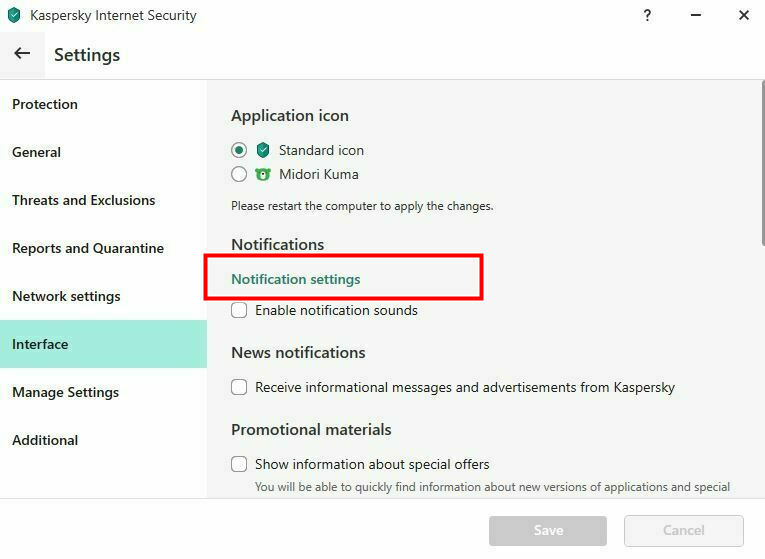Switch to the General section

point(103,152)
